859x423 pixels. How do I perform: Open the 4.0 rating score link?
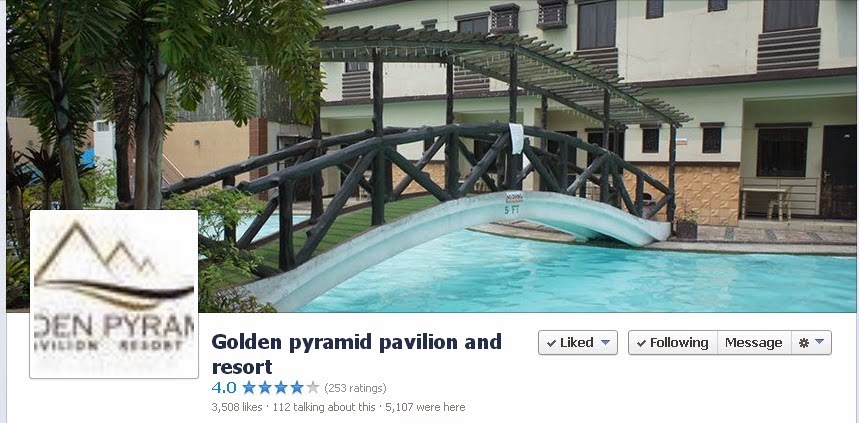click(x=224, y=388)
